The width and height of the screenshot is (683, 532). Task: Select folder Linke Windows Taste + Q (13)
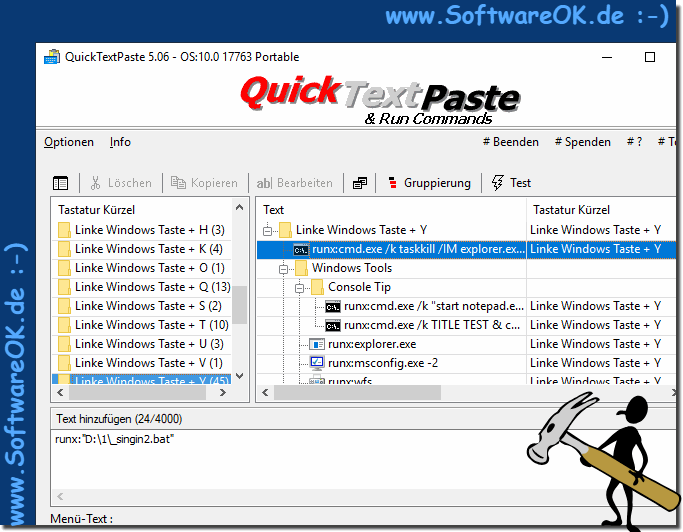(x=144, y=287)
